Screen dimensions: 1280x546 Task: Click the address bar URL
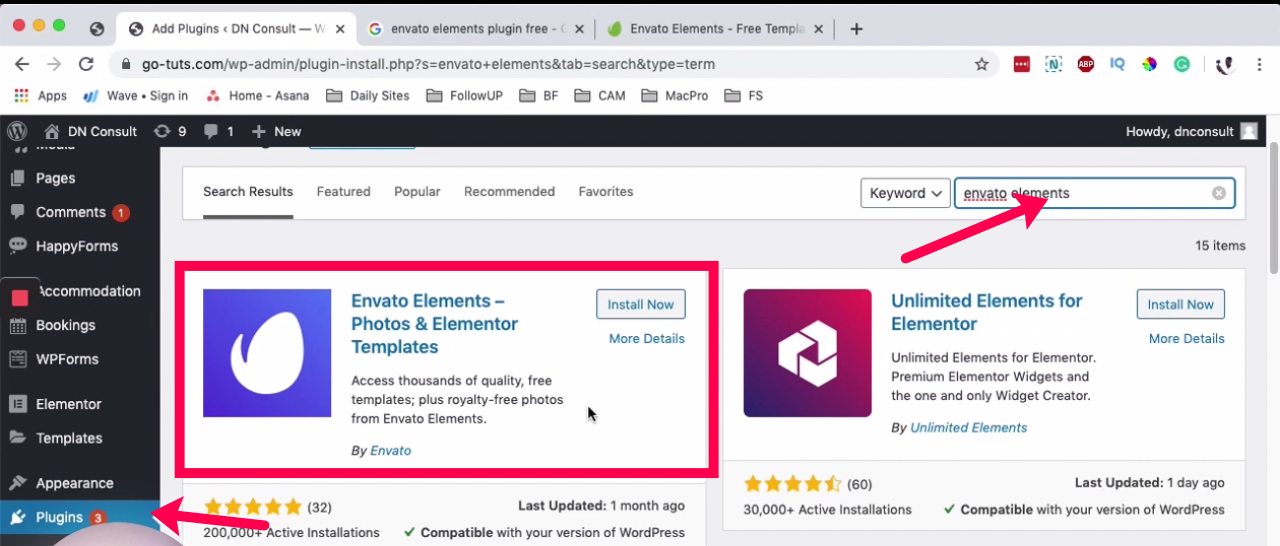pyautogui.click(x=426, y=64)
